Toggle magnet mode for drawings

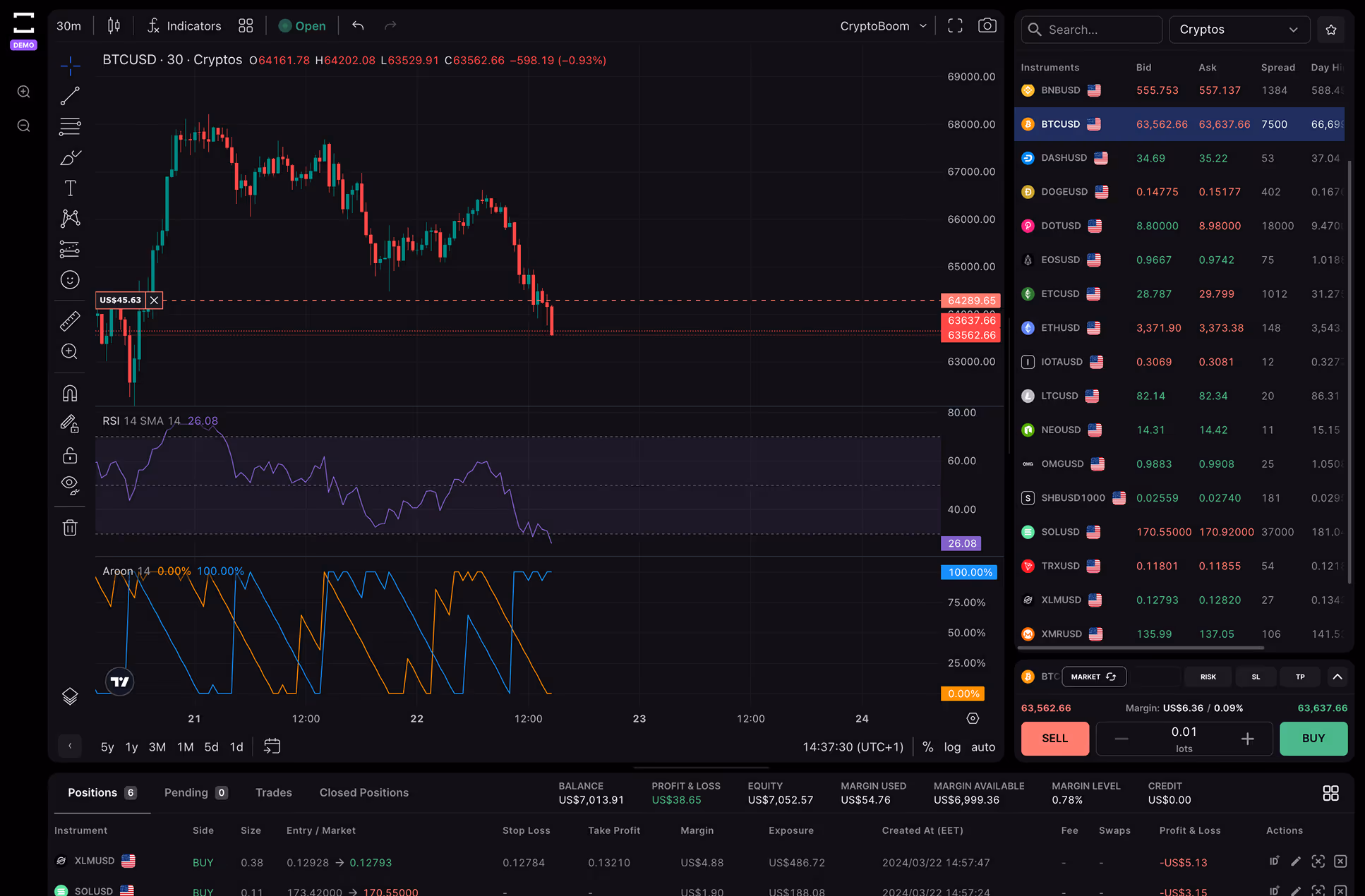(70, 393)
